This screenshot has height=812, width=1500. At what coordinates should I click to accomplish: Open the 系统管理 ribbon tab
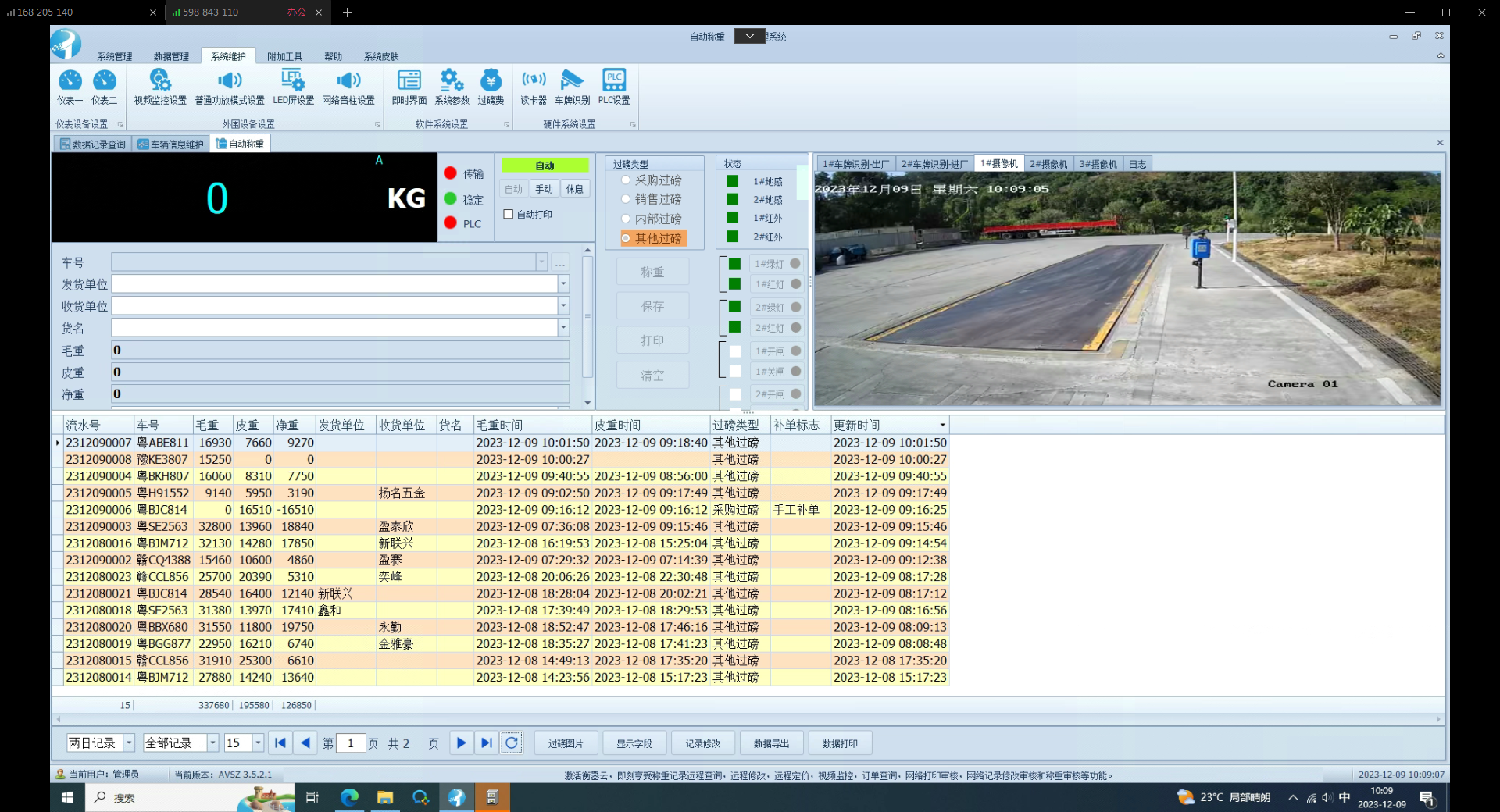(x=115, y=56)
